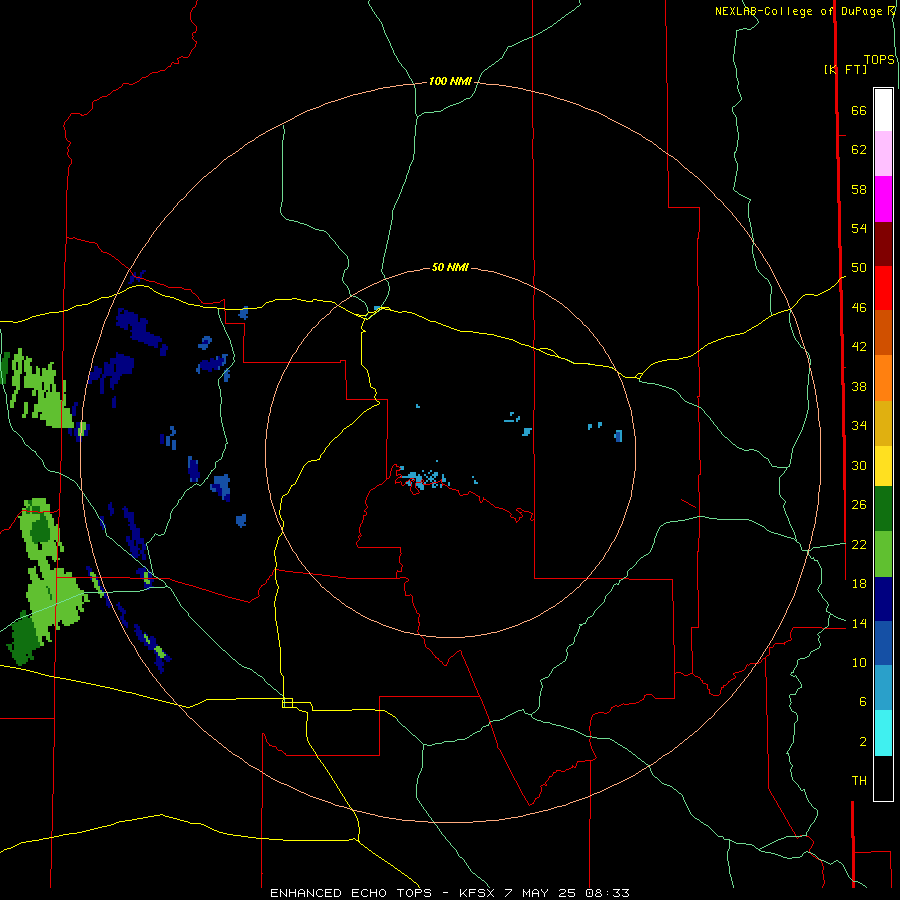Click the '46' legend value
Screen dimensions: 900x900
(x=859, y=307)
